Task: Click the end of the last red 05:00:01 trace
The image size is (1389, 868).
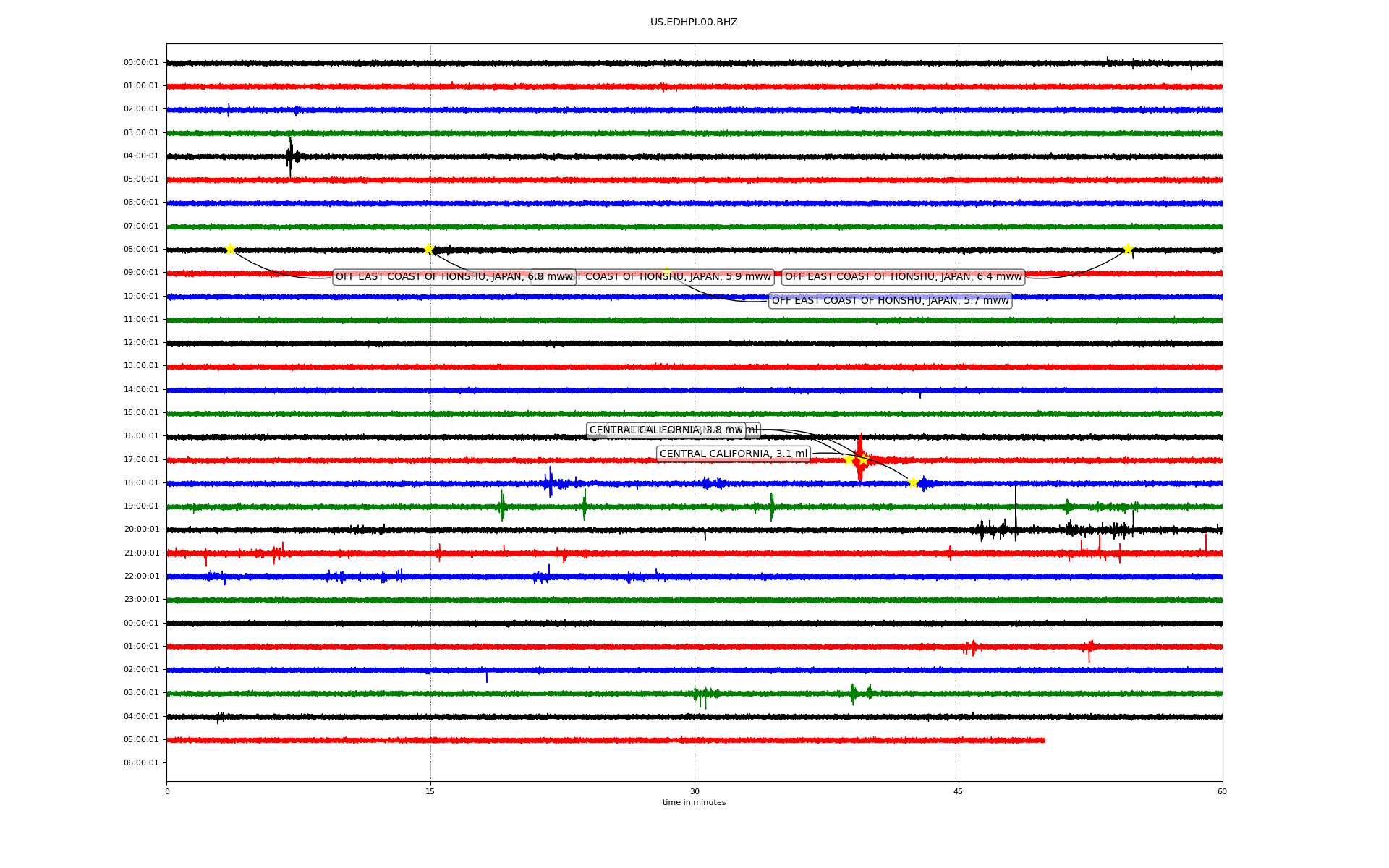Action: [x=1043, y=740]
